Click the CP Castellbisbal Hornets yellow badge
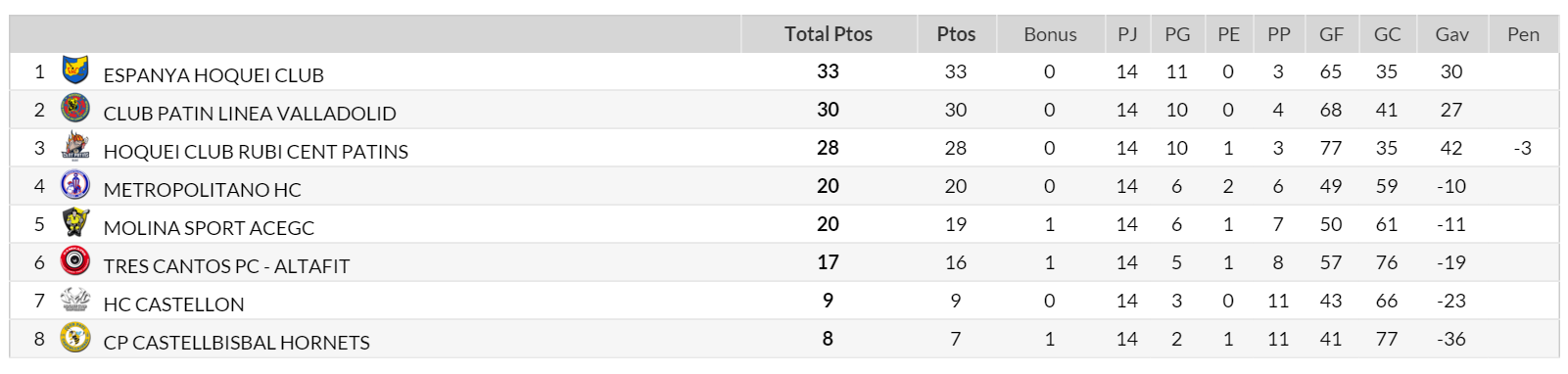The height and width of the screenshot is (374, 1568). (75, 337)
